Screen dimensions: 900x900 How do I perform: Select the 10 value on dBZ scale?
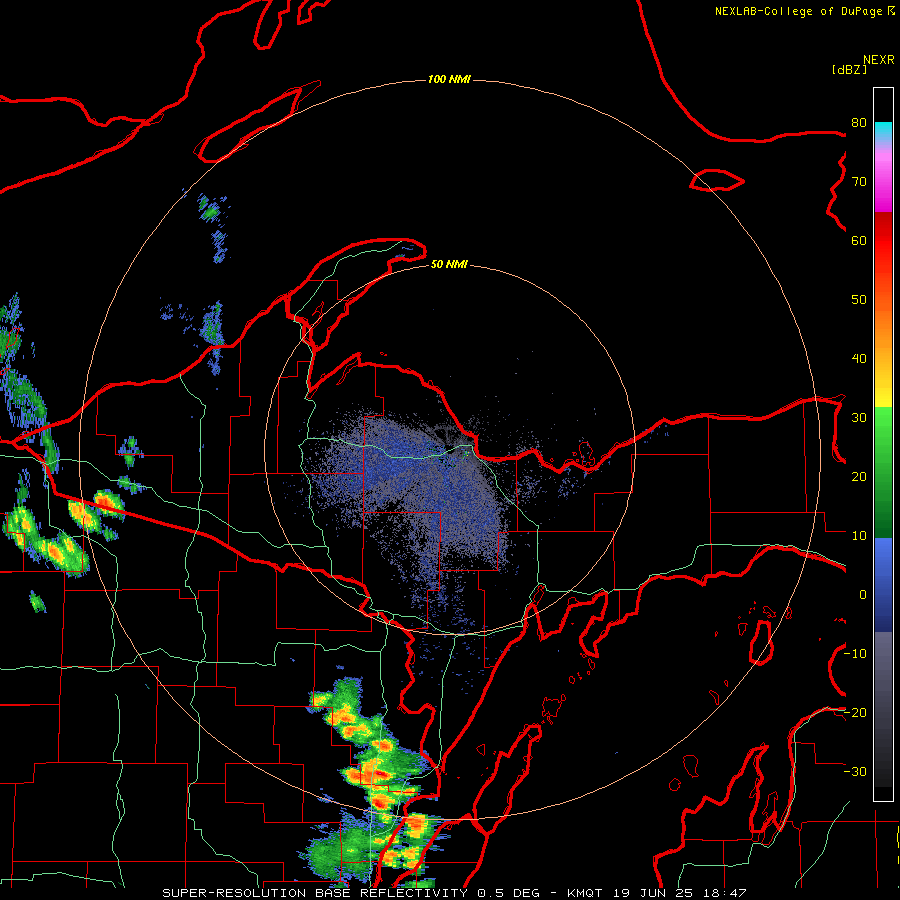tap(859, 536)
